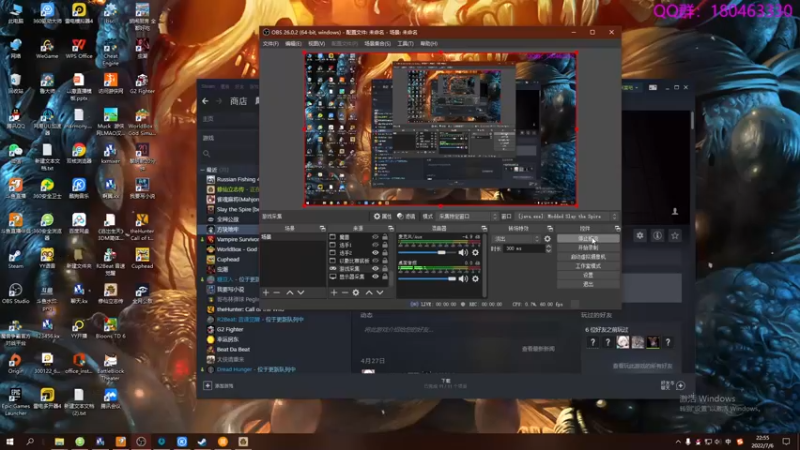
Task: Add a new scene in OBS scenes panel
Action: pyautogui.click(x=266, y=292)
